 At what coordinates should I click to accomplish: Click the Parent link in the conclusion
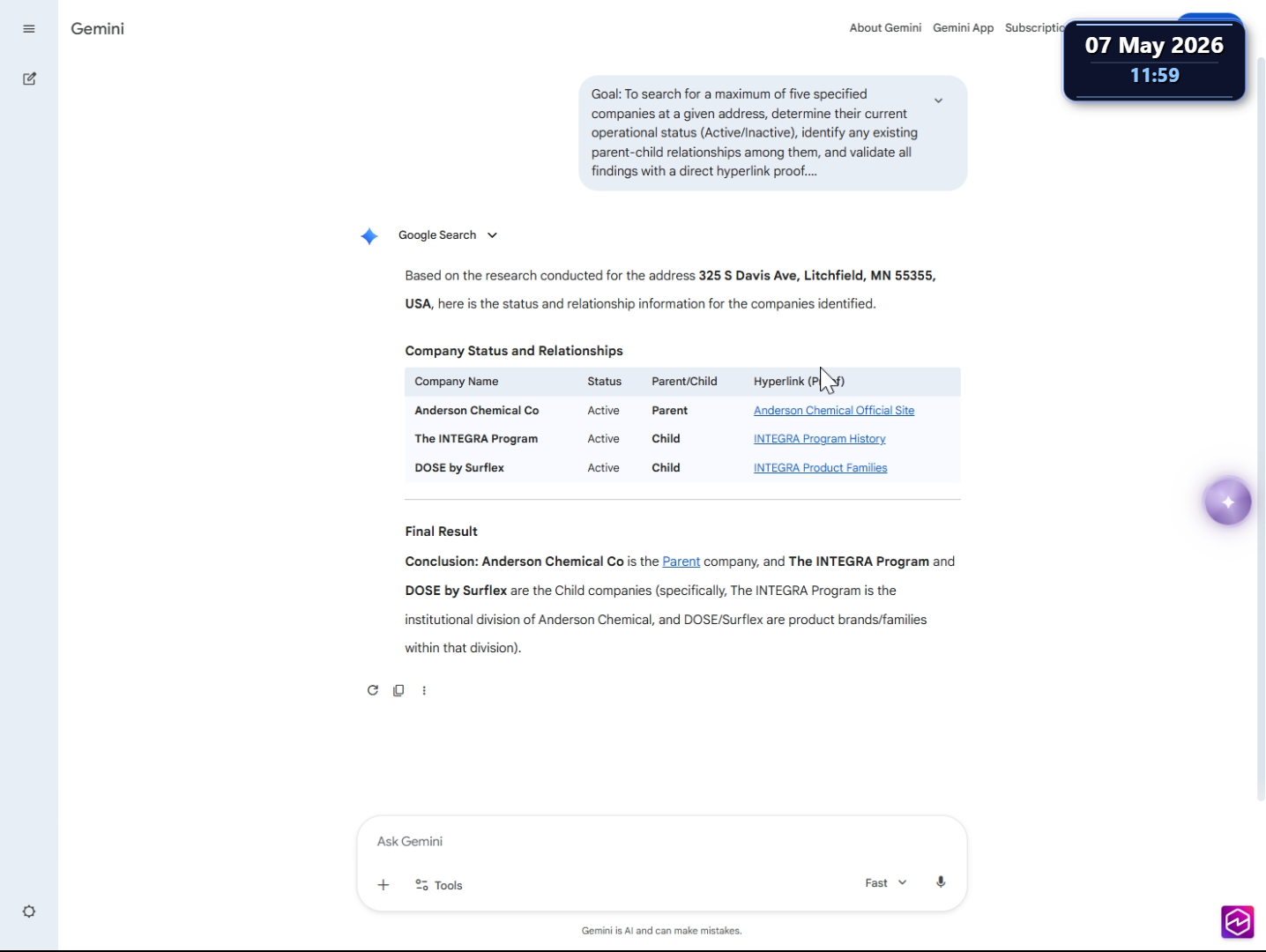click(x=681, y=562)
